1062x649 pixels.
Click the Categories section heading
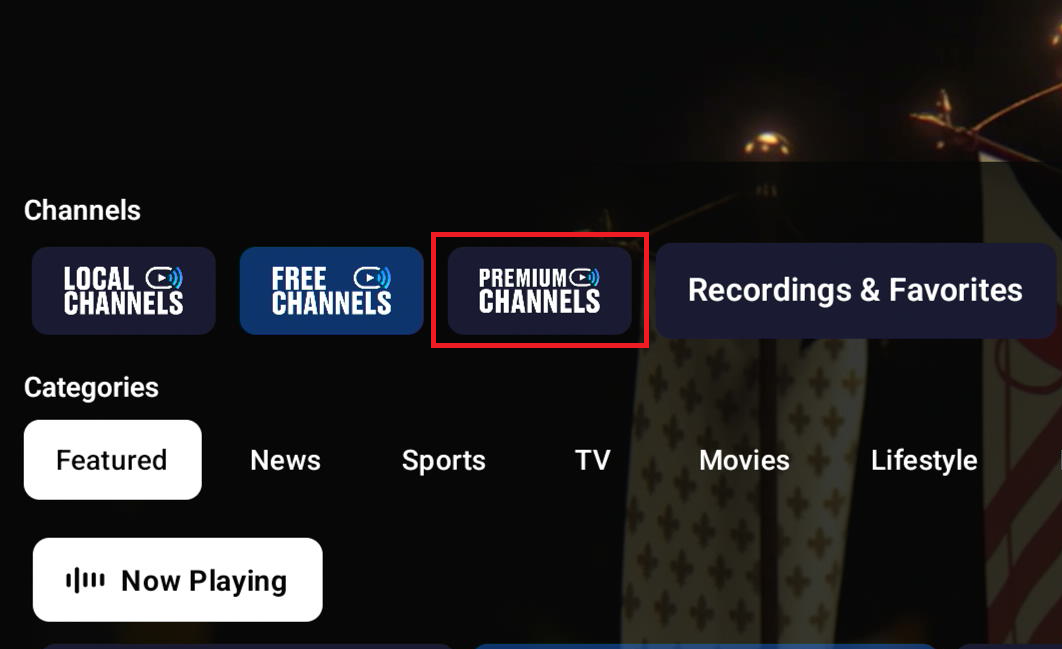[x=91, y=388]
